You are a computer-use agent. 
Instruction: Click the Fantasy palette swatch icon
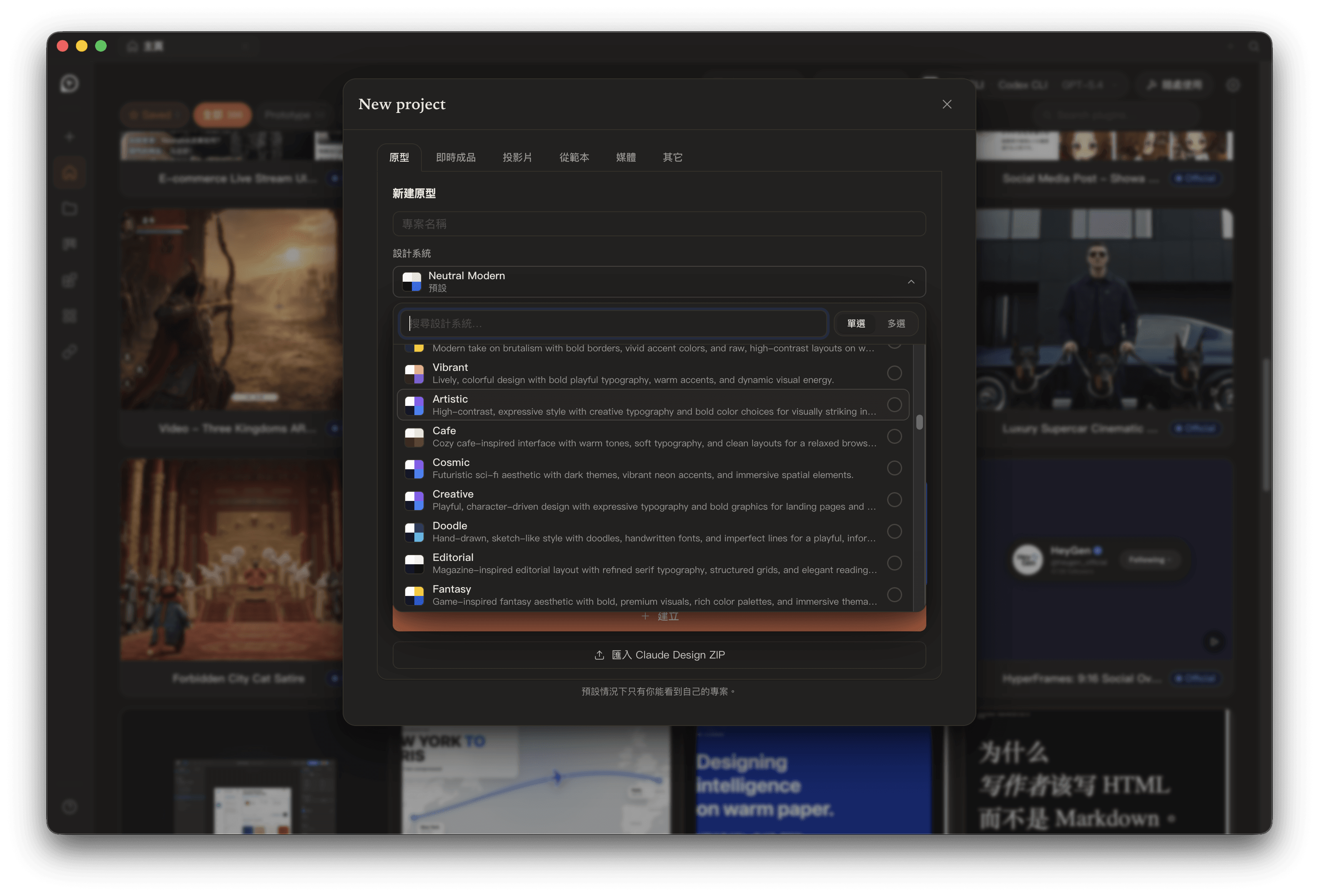point(414,595)
